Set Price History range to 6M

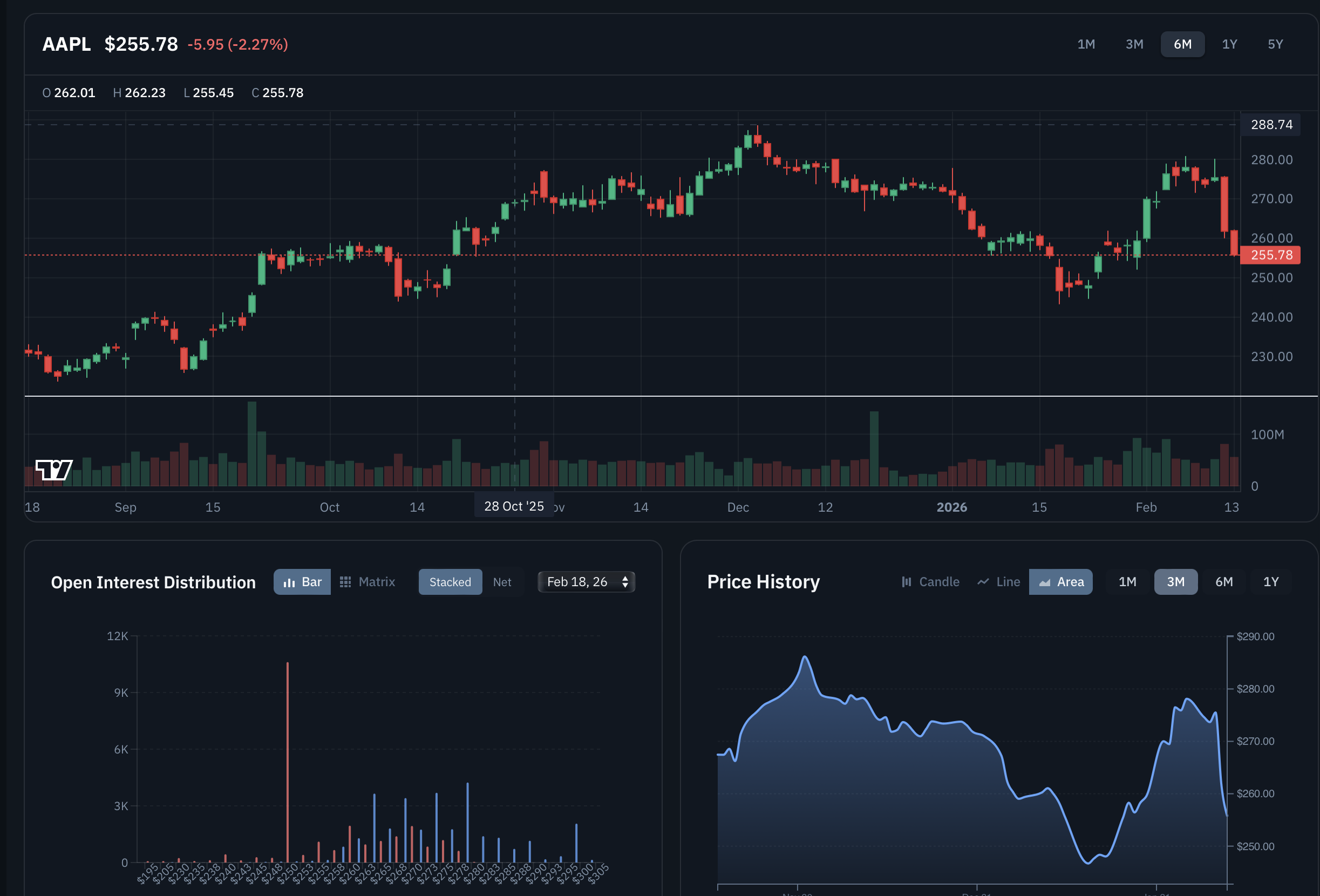1224,582
